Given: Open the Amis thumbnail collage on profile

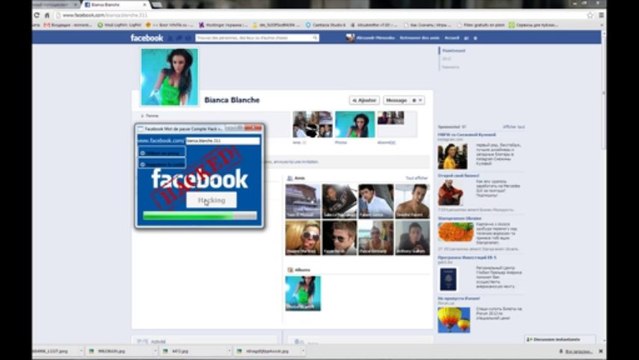Looking at the screenshot, I should click(313, 124).
